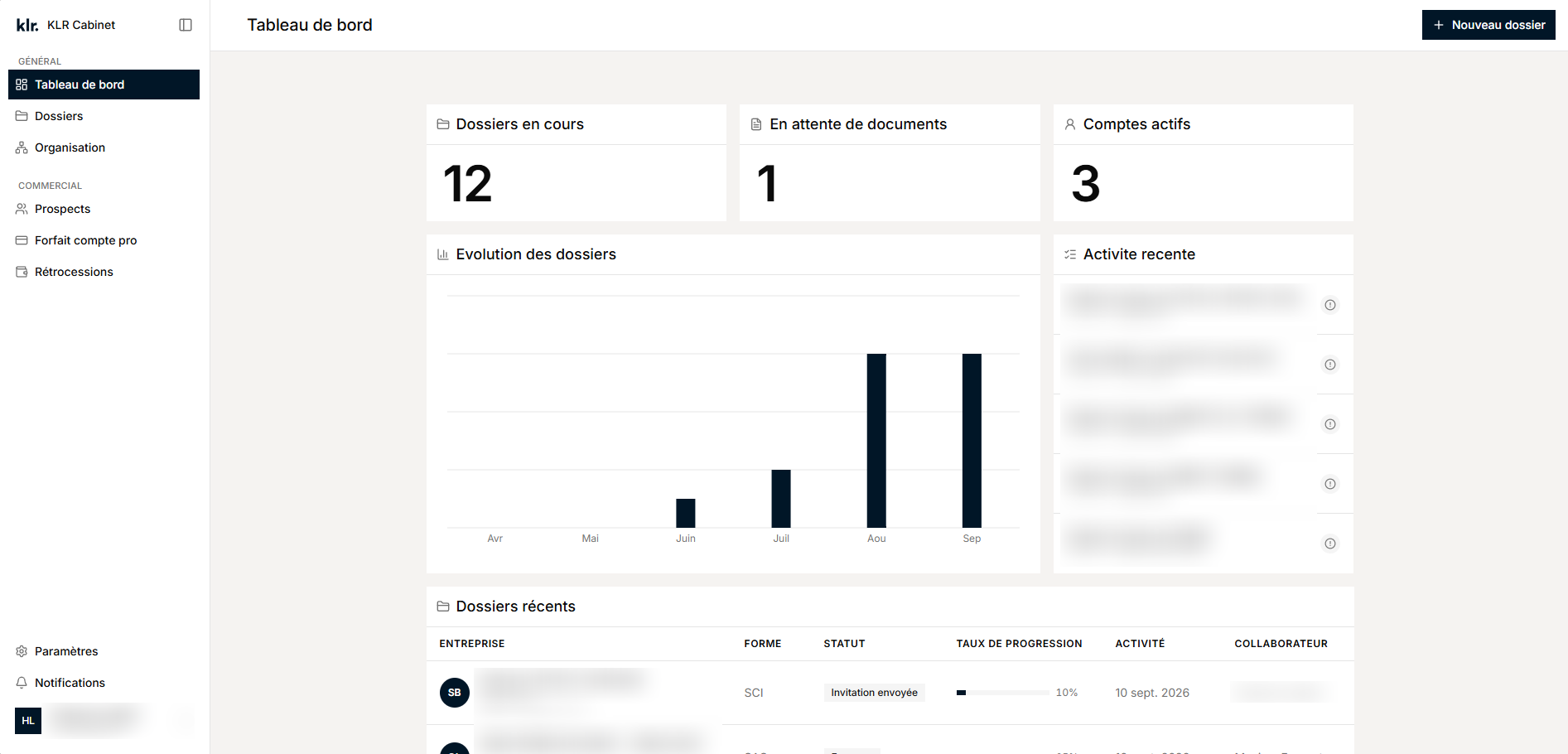
Task: Open the Dossiers sidebar item
Action: pos(104,116)
